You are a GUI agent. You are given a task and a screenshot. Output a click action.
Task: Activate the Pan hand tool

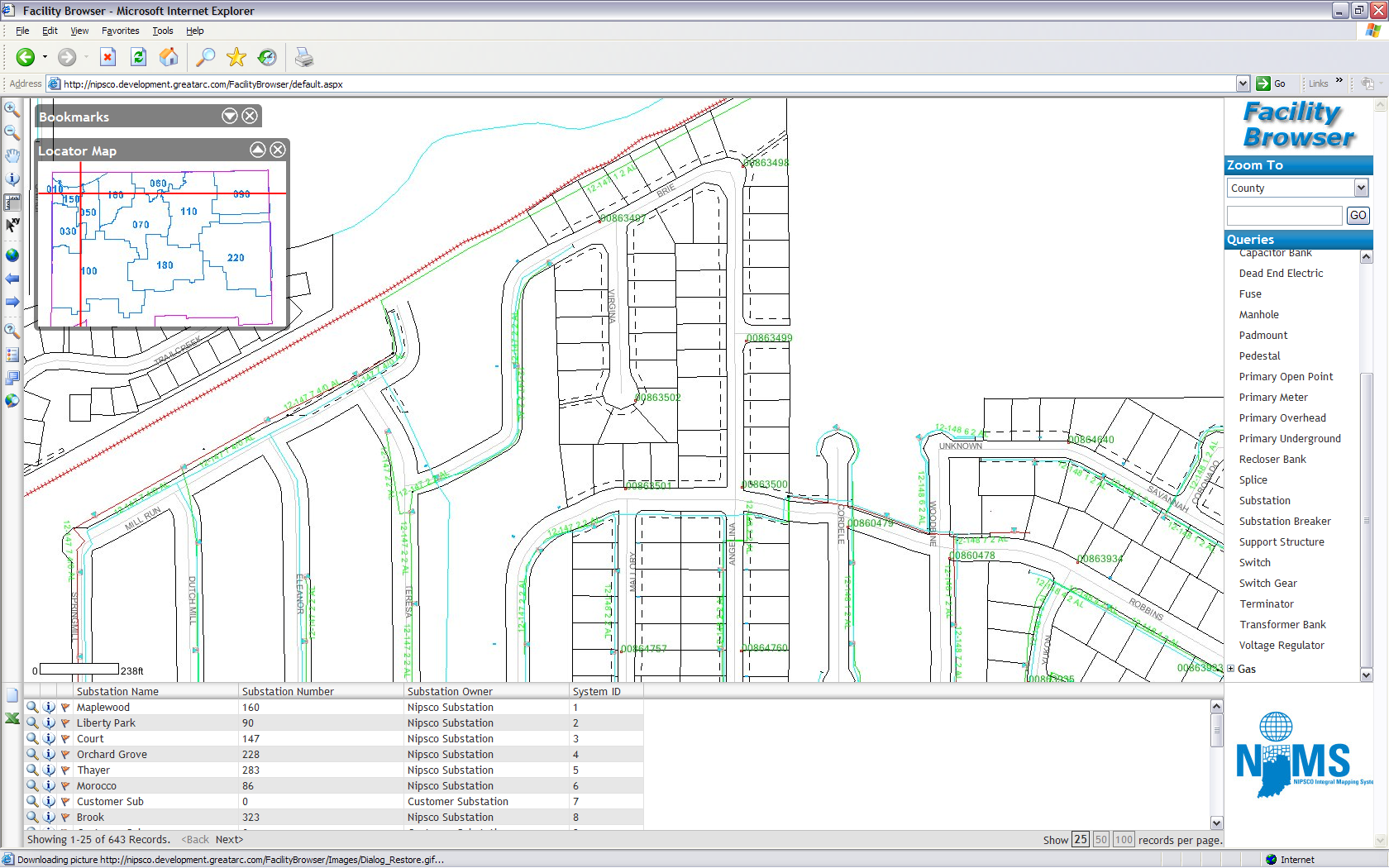pos(12,155)
